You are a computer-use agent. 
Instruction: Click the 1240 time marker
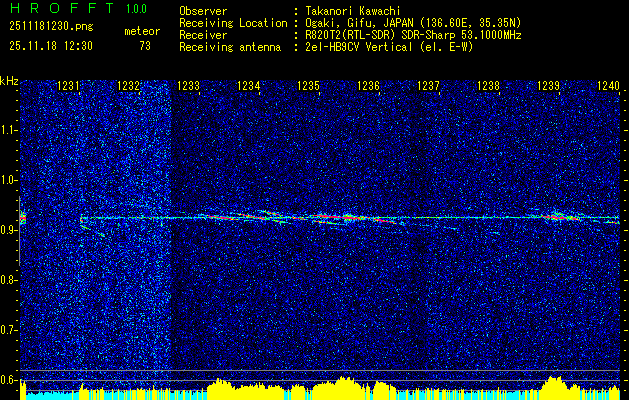click(x=608, y=85)
